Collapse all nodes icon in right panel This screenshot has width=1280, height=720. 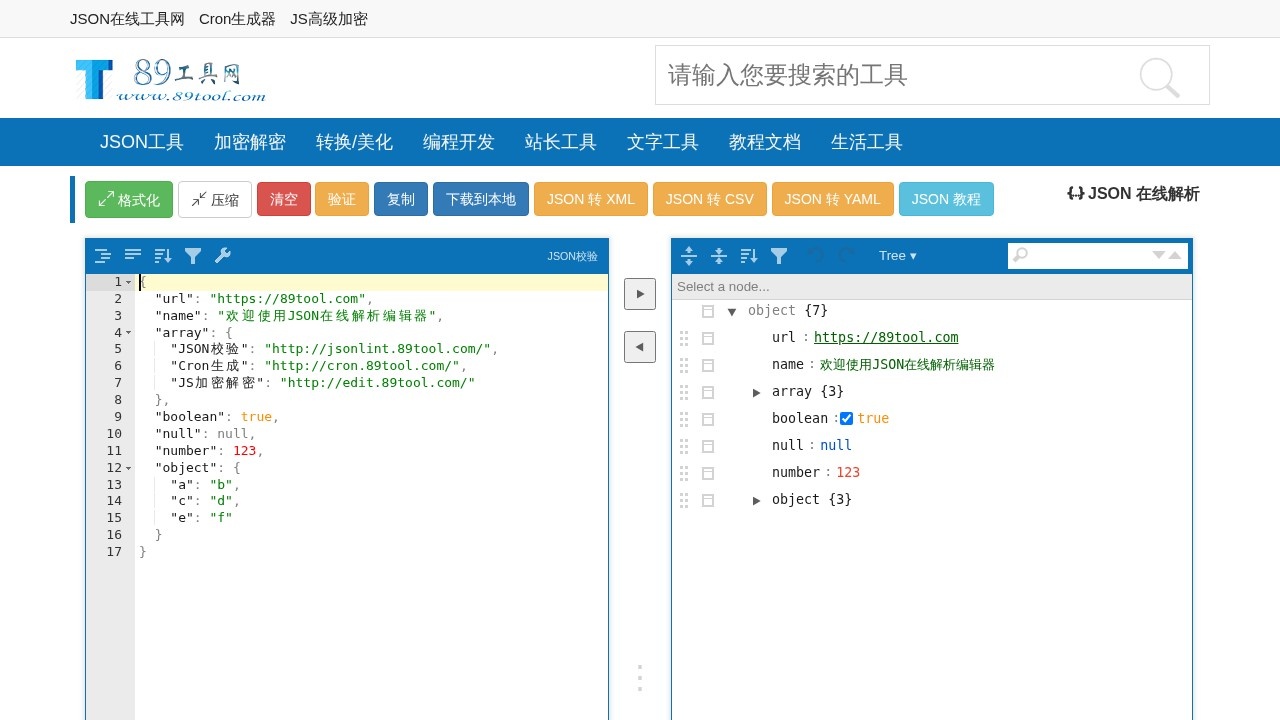[719, 256]
